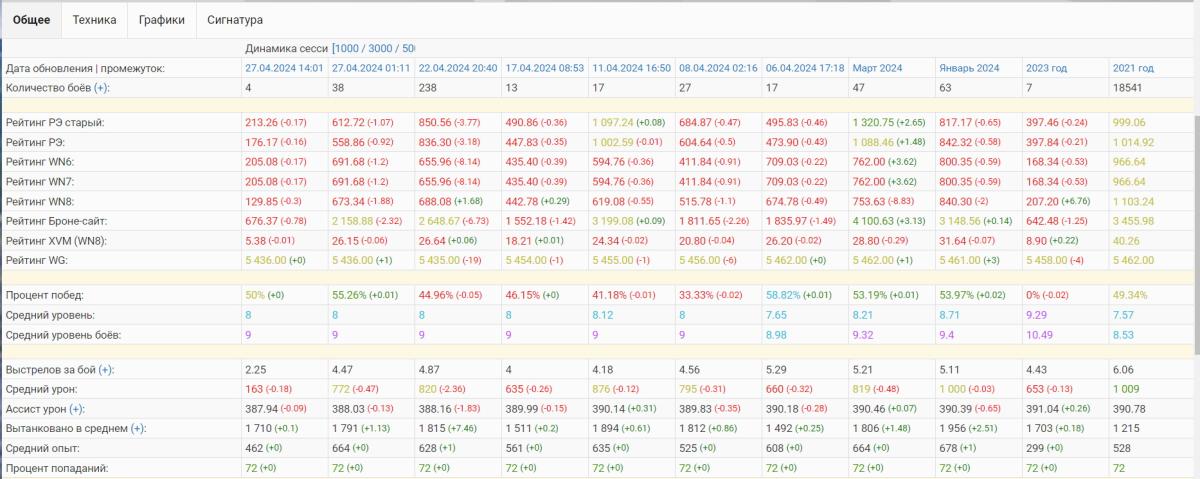Viewport: 1200px width, 479px height.
Task: Open the 11.04.2024 16:50 update column link
Action: coord(631,68)
